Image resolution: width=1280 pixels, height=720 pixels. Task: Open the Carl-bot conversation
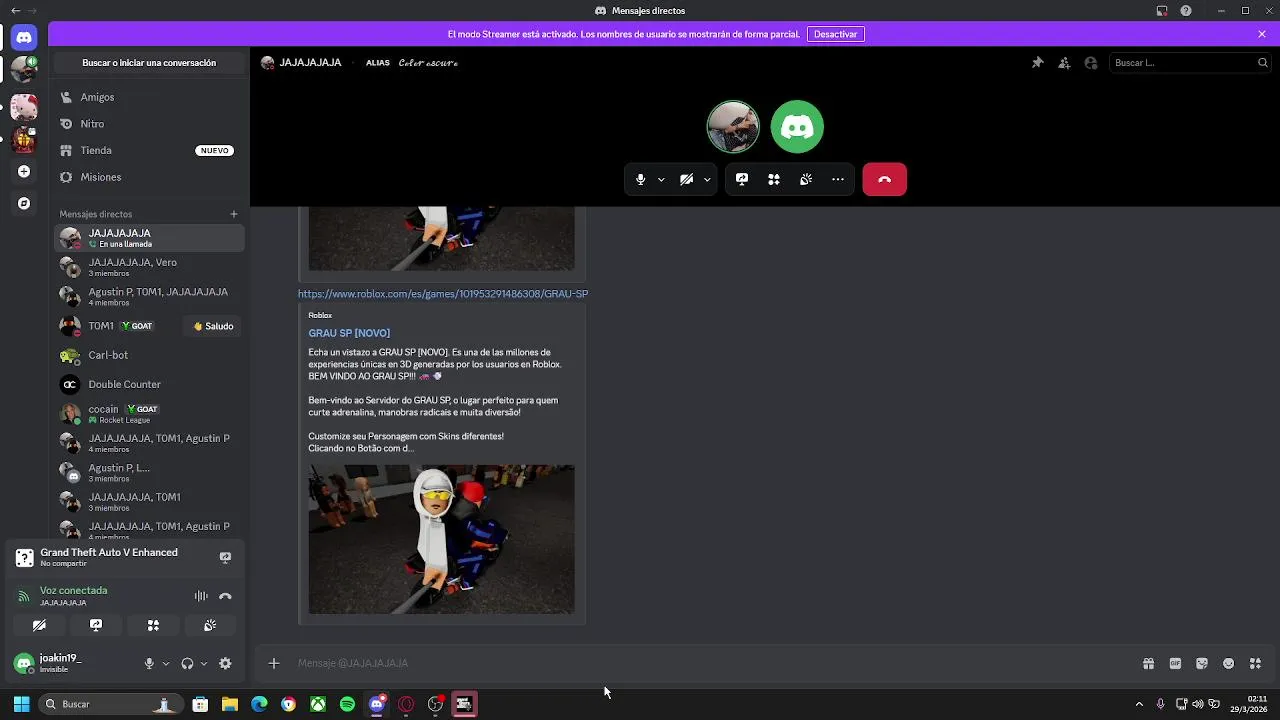coord(148,355)
